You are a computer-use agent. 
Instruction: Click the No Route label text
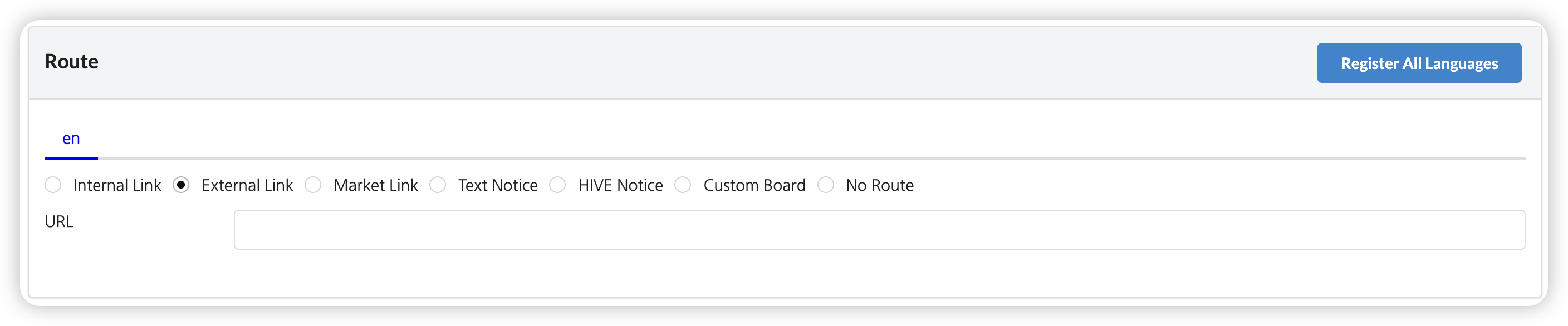[880, 185]
